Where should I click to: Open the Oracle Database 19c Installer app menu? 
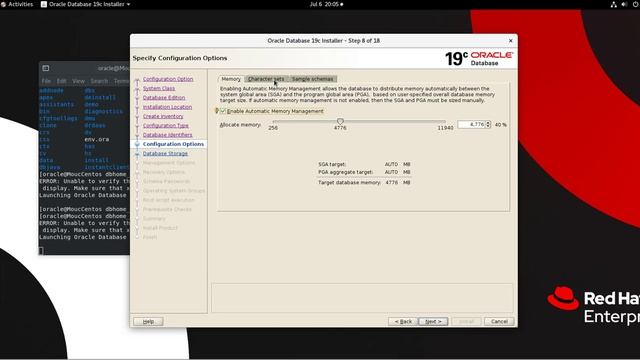tap(85, 4)
